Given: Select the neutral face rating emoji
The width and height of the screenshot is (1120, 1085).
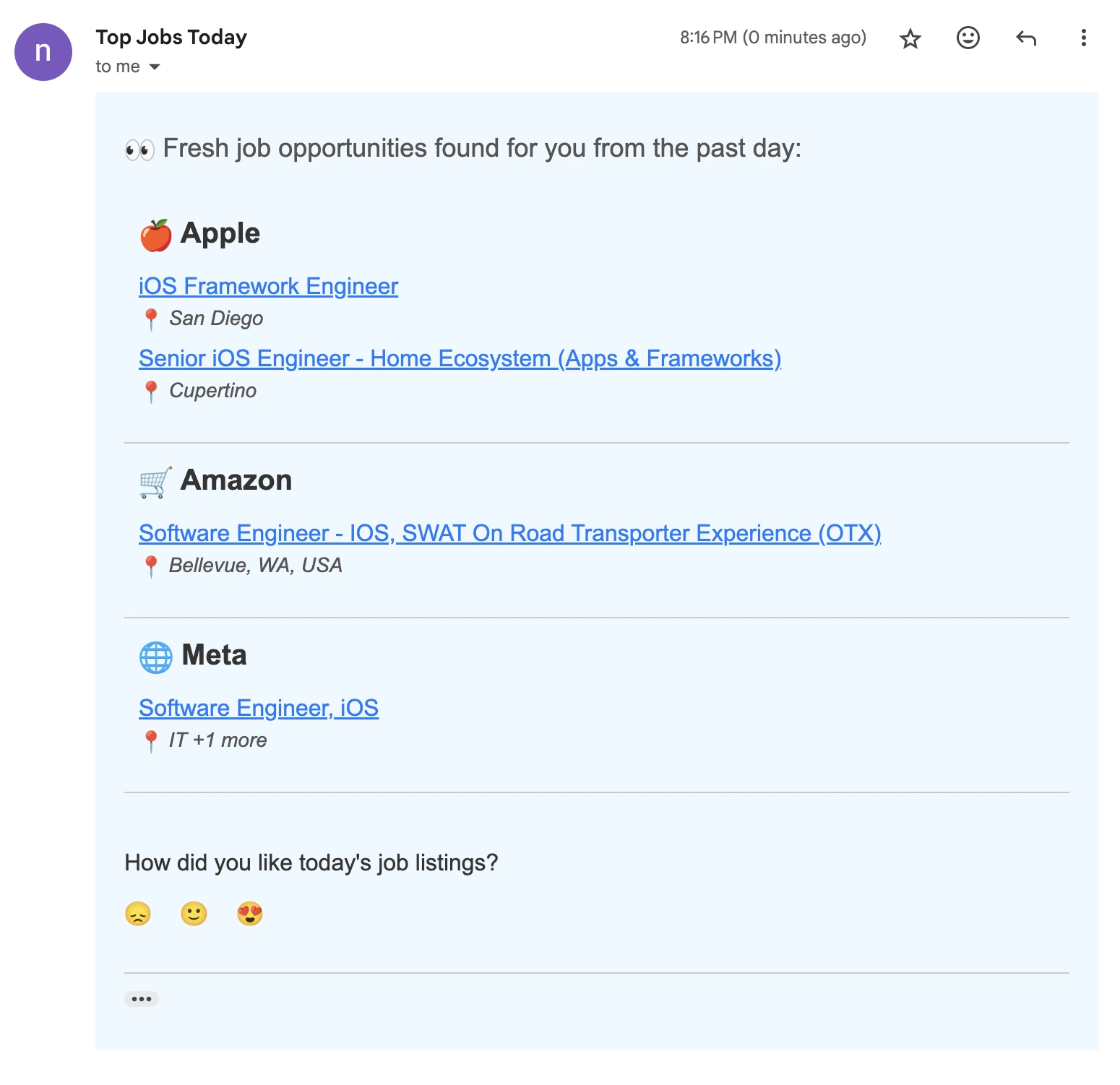Looking at the screenshot, I should click(193, 914).
